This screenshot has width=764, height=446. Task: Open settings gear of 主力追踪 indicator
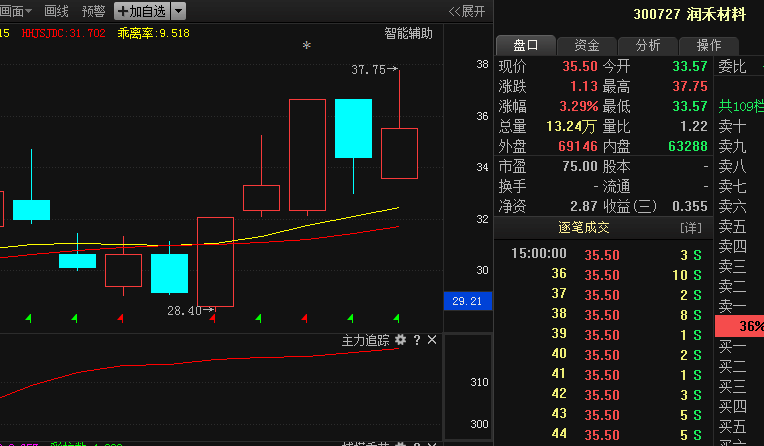[x=401, y=340]
